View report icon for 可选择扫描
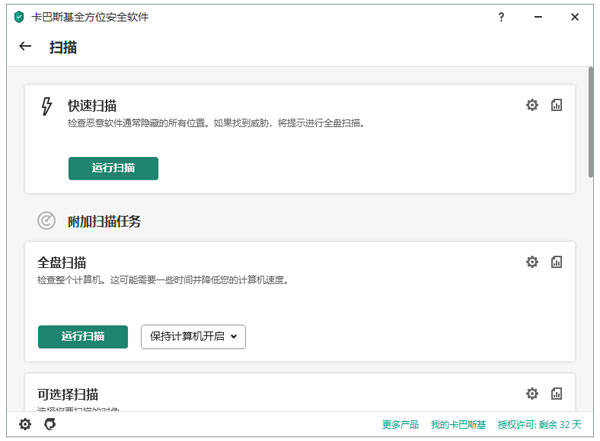600x441 pixels. (x=556, y=394)
